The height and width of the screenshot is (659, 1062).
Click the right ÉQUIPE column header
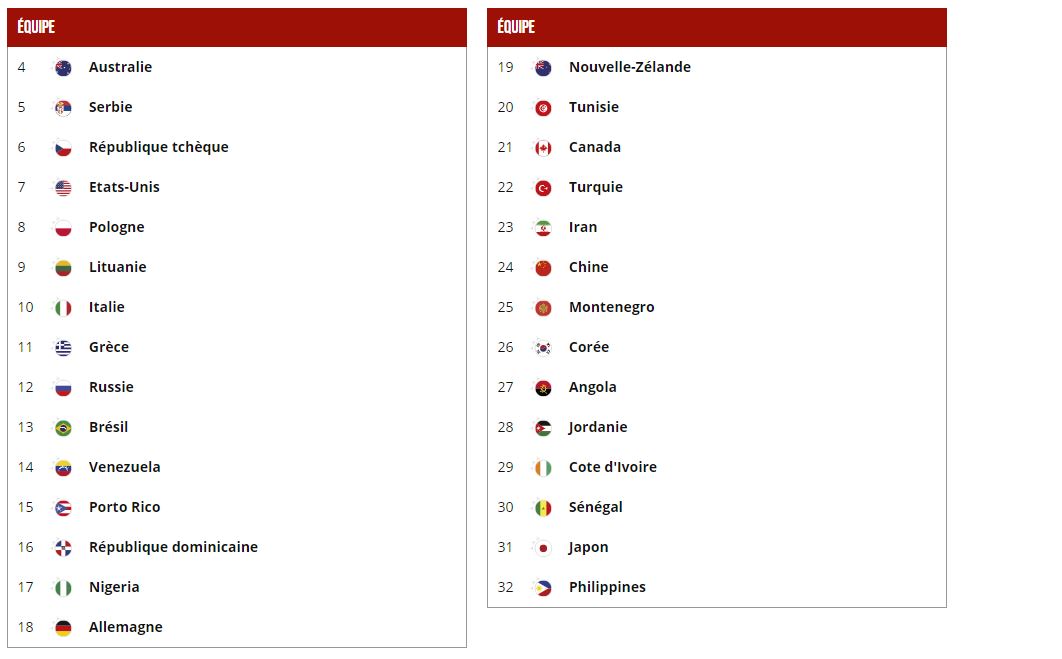coord(516,27)
